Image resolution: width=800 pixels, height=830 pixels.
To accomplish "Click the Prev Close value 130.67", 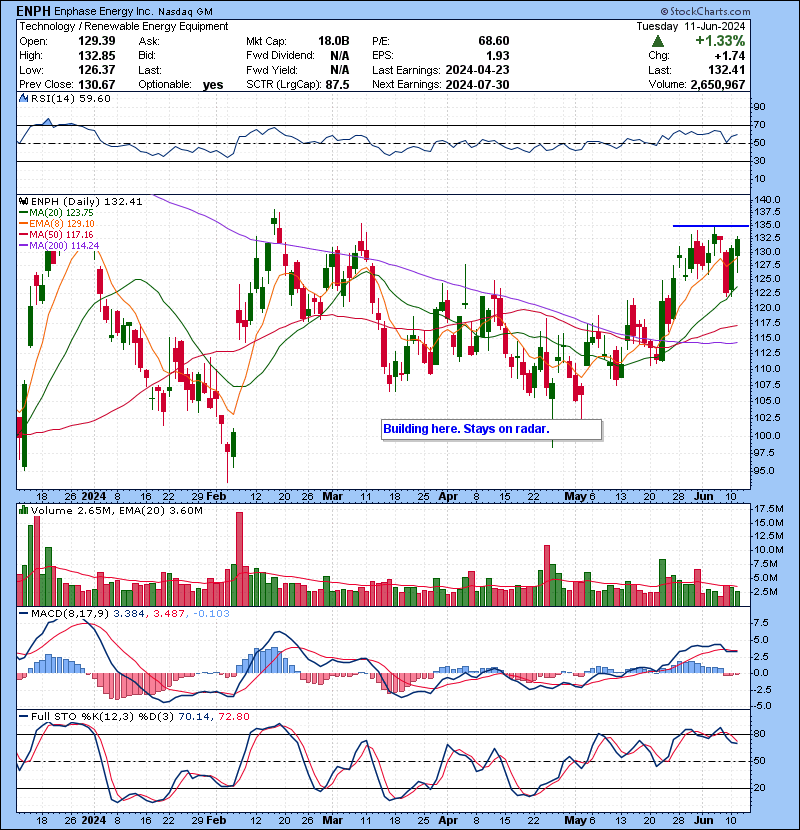I will click(97, 85).
